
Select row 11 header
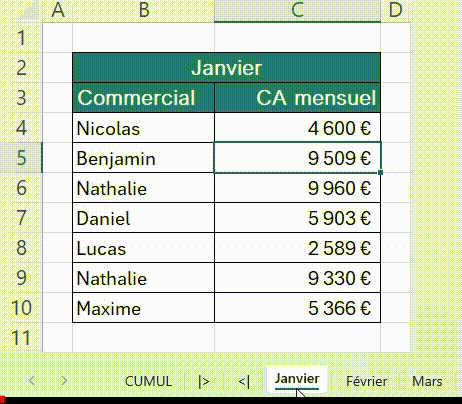(21, 337)
